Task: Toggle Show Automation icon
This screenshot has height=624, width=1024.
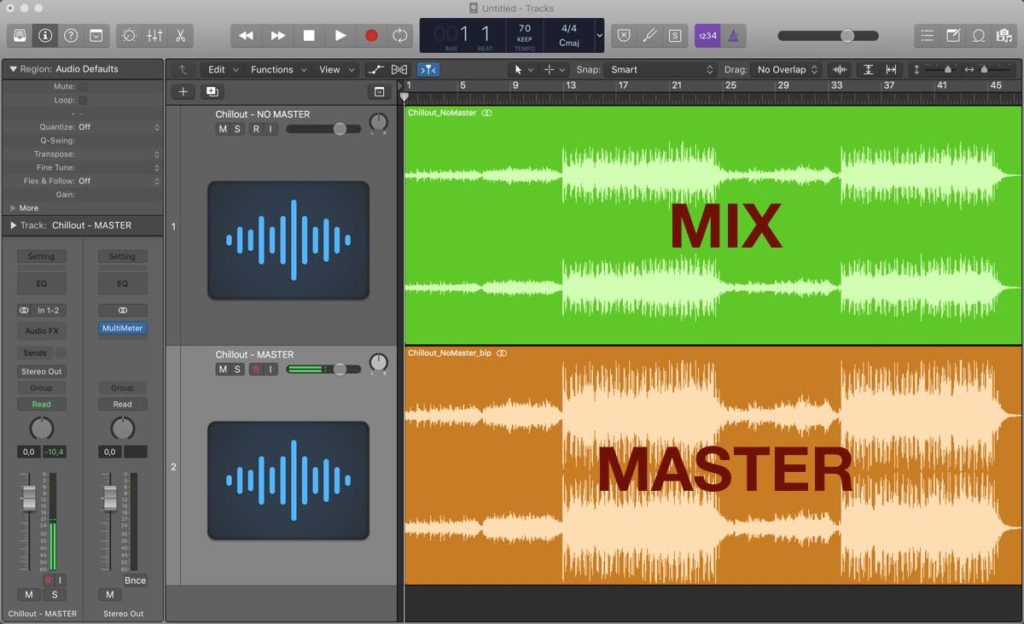Action: pyautogui.click(x=376, y=70)
